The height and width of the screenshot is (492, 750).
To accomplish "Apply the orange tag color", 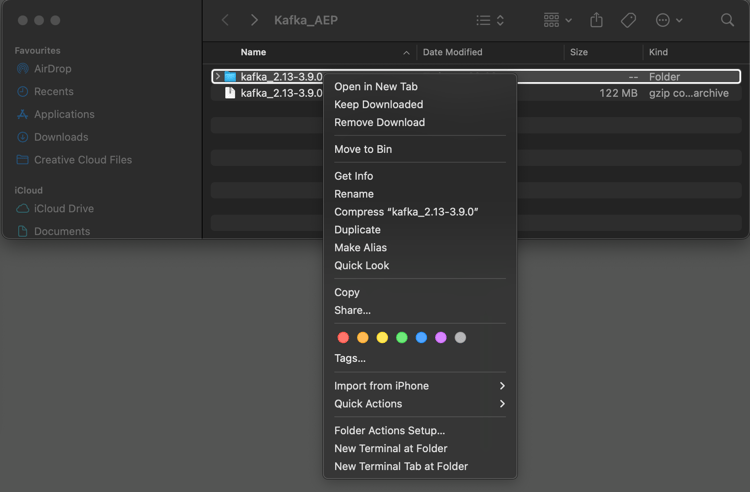I will click(363, 338).
